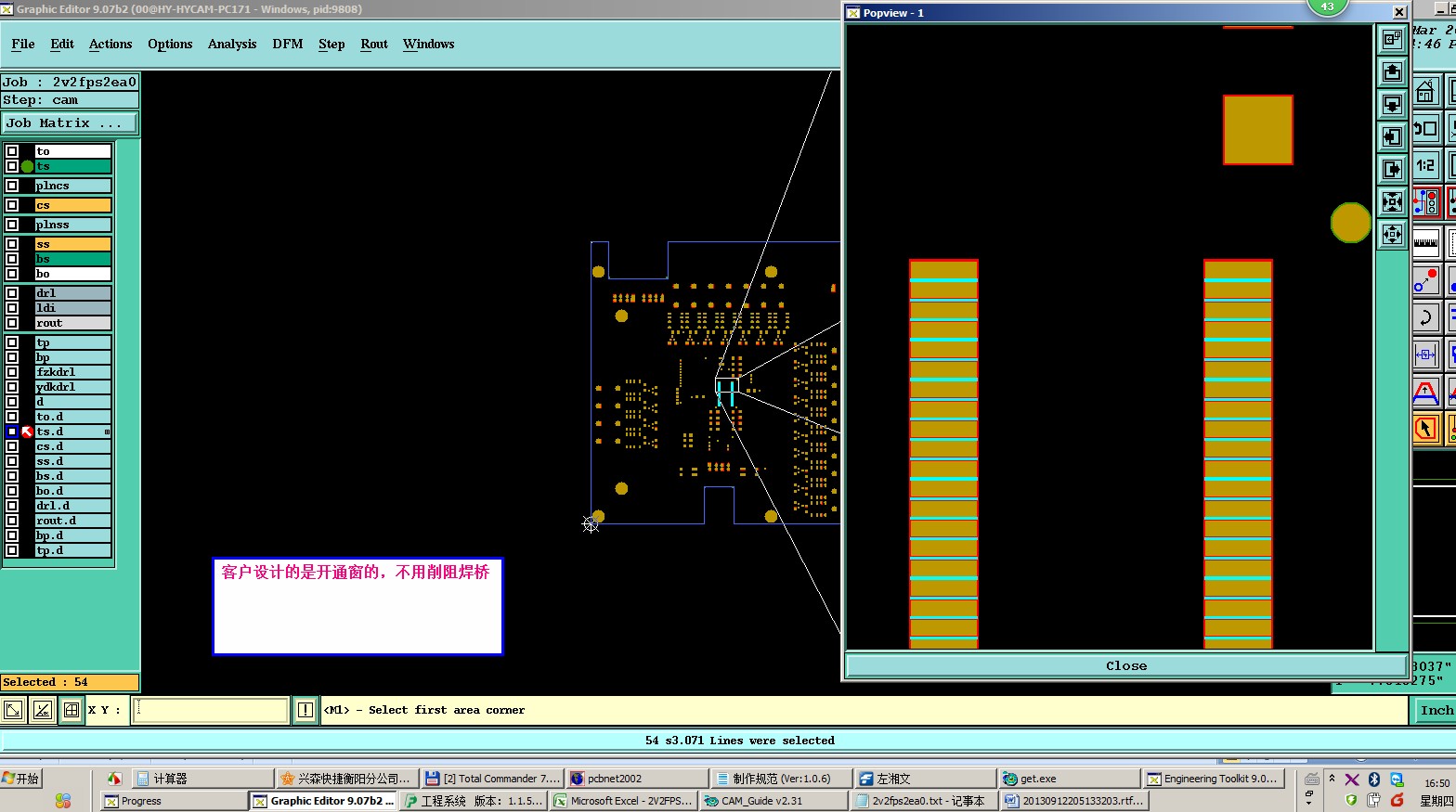Pan the Popview left with the left-arrow icon
Screen dimensions: 1456x812
pos(1392,136)
